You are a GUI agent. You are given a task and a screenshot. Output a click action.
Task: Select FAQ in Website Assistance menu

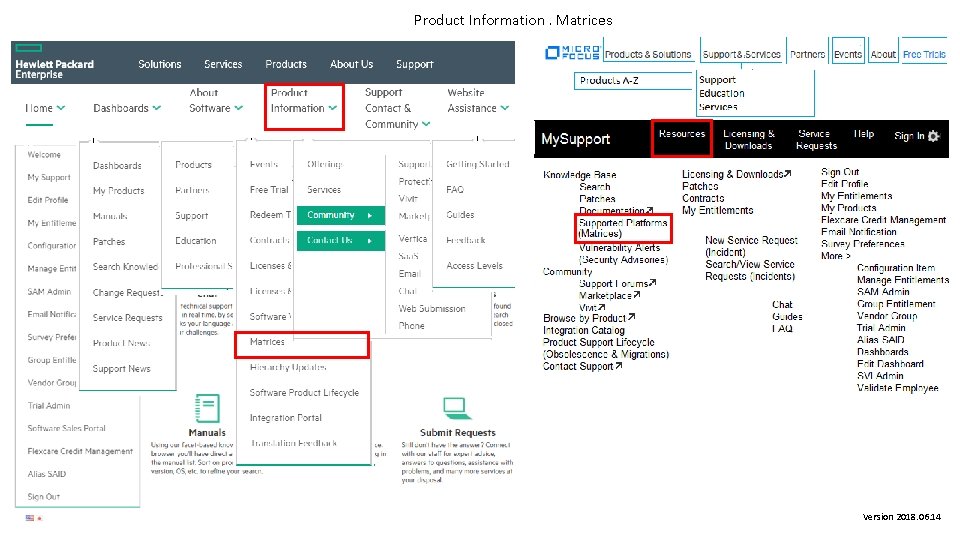(455, 190)
